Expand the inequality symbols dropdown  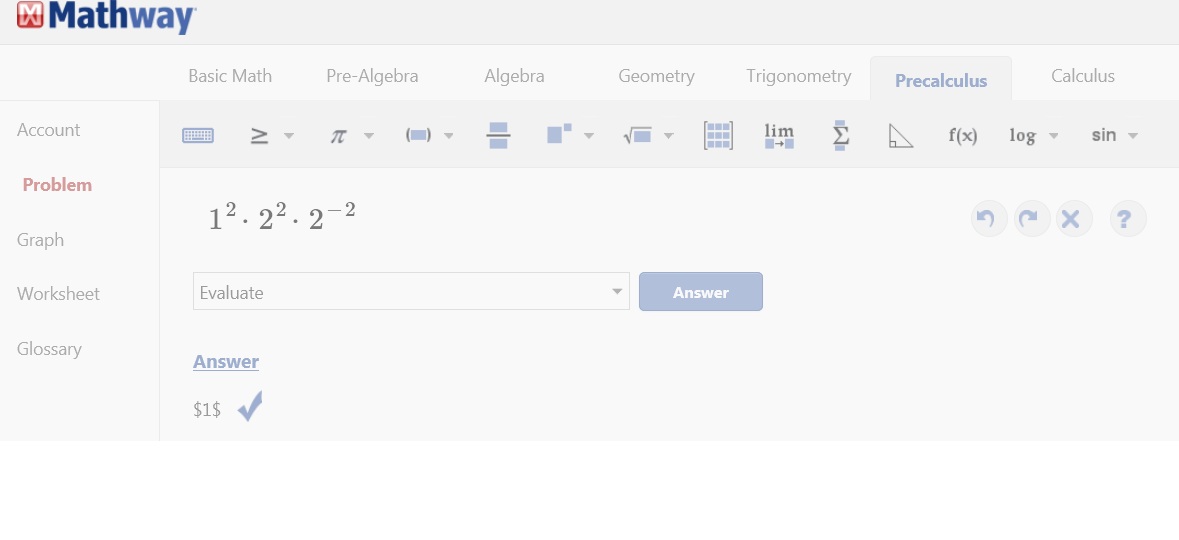coord(289,136)
